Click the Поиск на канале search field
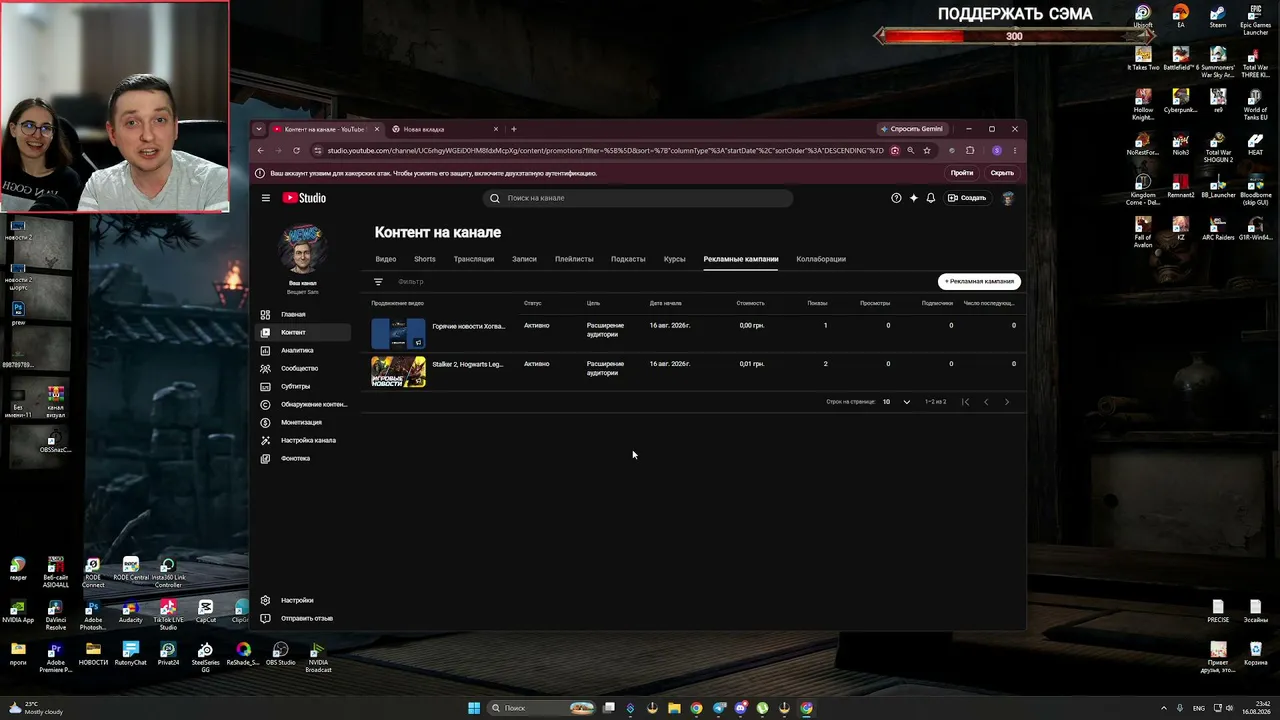1280x720 pixels. (640, 198)
